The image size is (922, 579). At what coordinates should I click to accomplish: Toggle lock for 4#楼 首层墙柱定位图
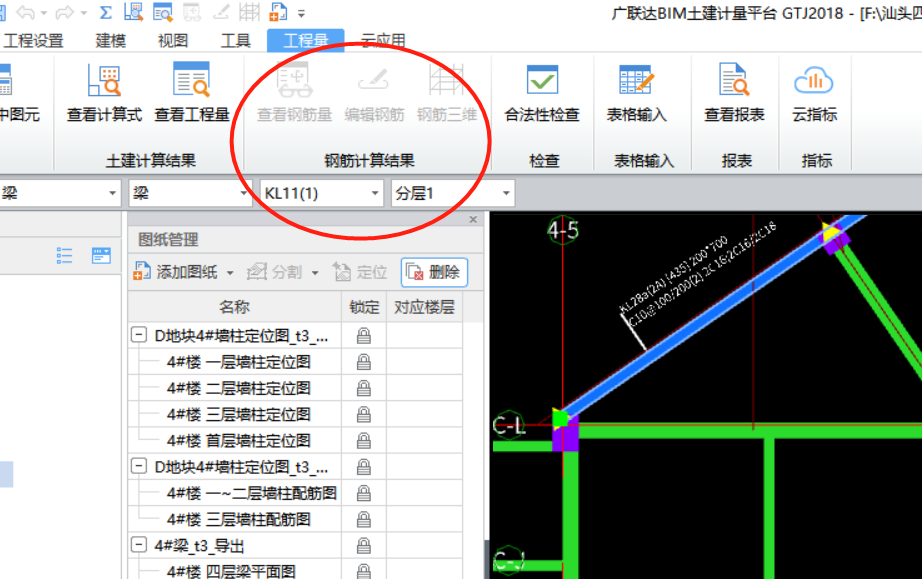(x=364, y=440)
